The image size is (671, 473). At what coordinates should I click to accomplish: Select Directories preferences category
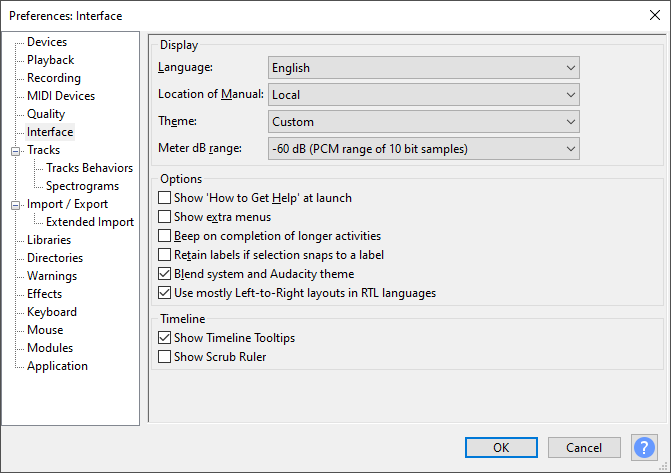coord(55,258)
